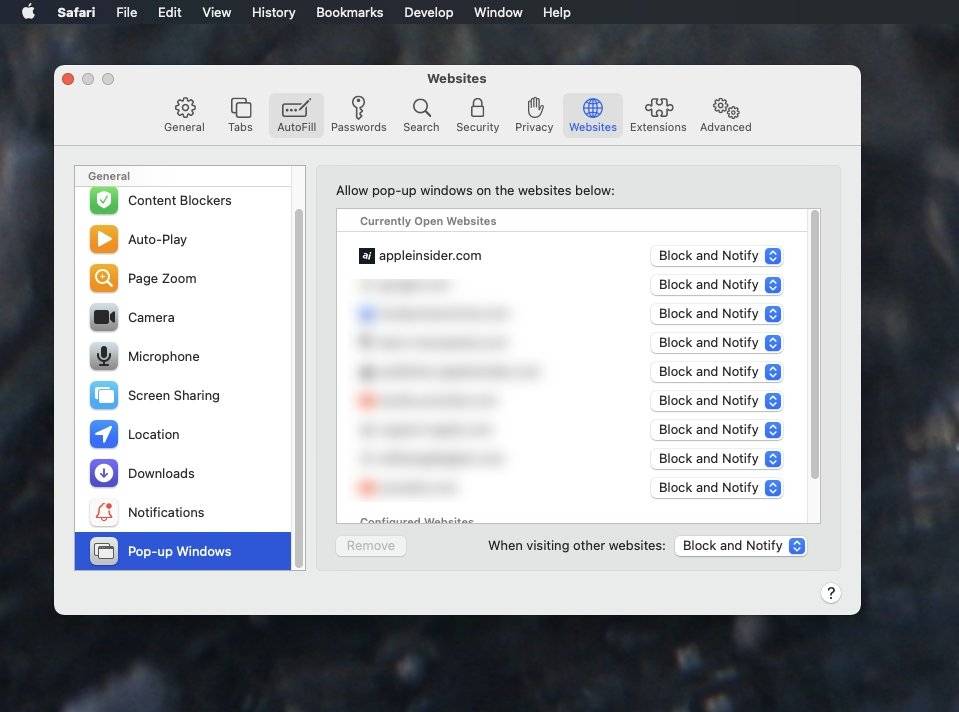The width and height of the screenshot is (959, 712).
Task: Open the Microphone permissions section
Action: 164,356
